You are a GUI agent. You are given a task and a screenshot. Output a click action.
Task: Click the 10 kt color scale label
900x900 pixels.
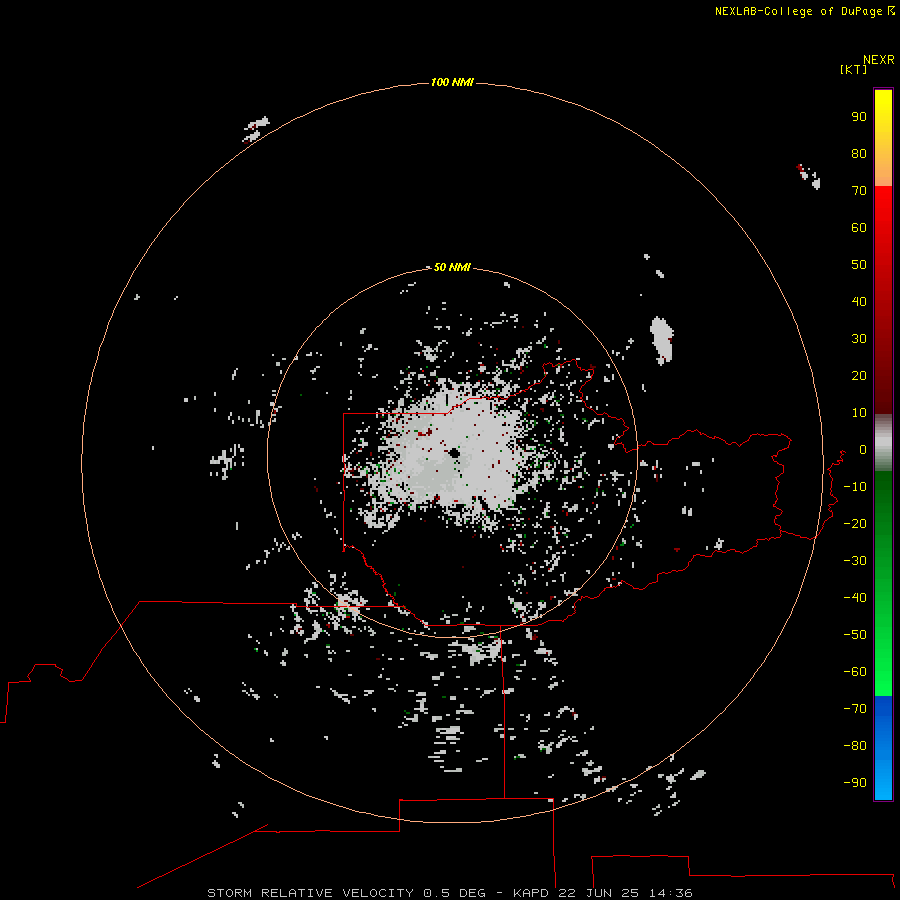point(859,413)
